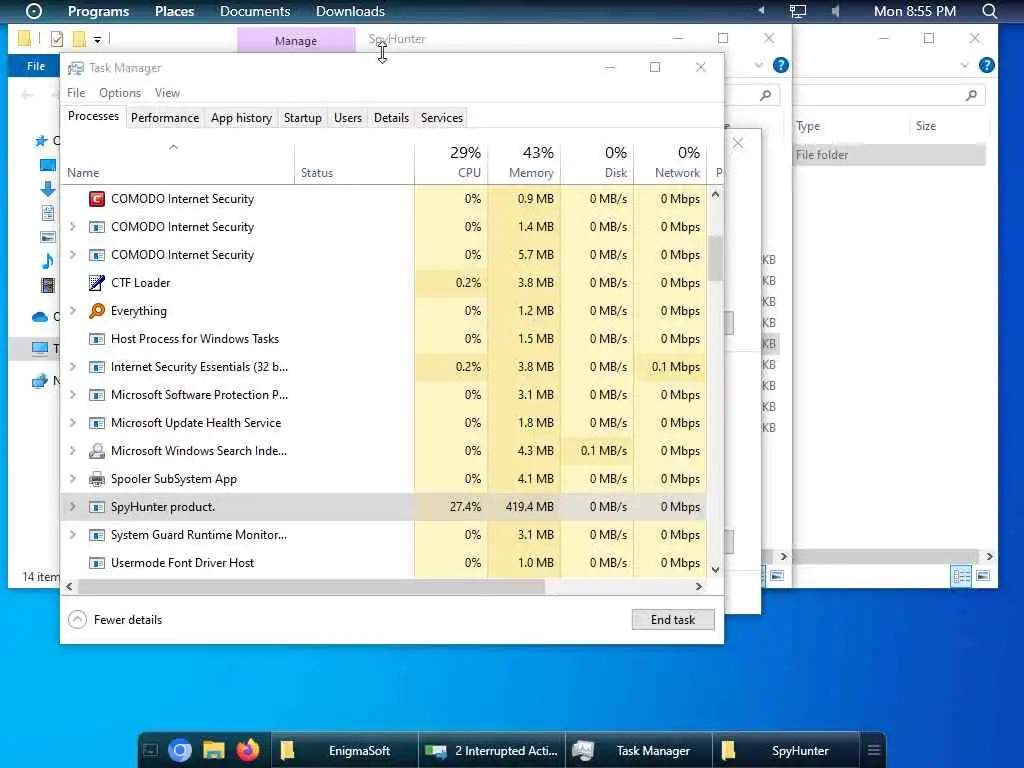Switch to the Details tab
This screenshot has width=1024, height=768.
click(391, 118)
